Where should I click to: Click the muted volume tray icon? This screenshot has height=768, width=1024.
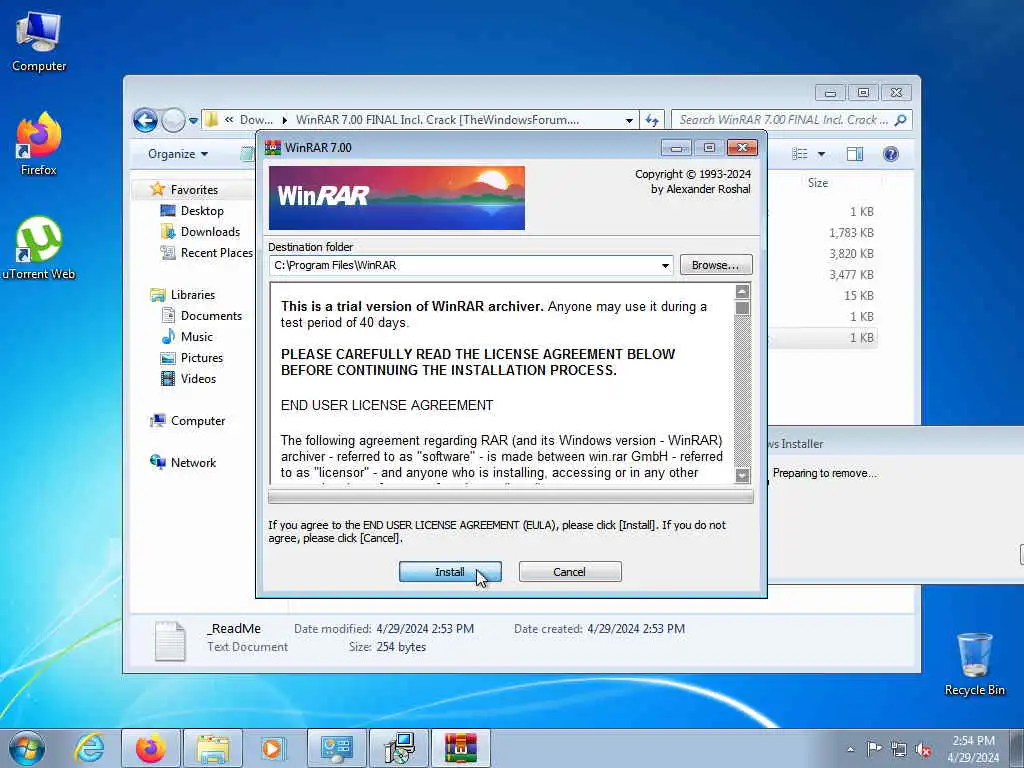coord(923,749)
